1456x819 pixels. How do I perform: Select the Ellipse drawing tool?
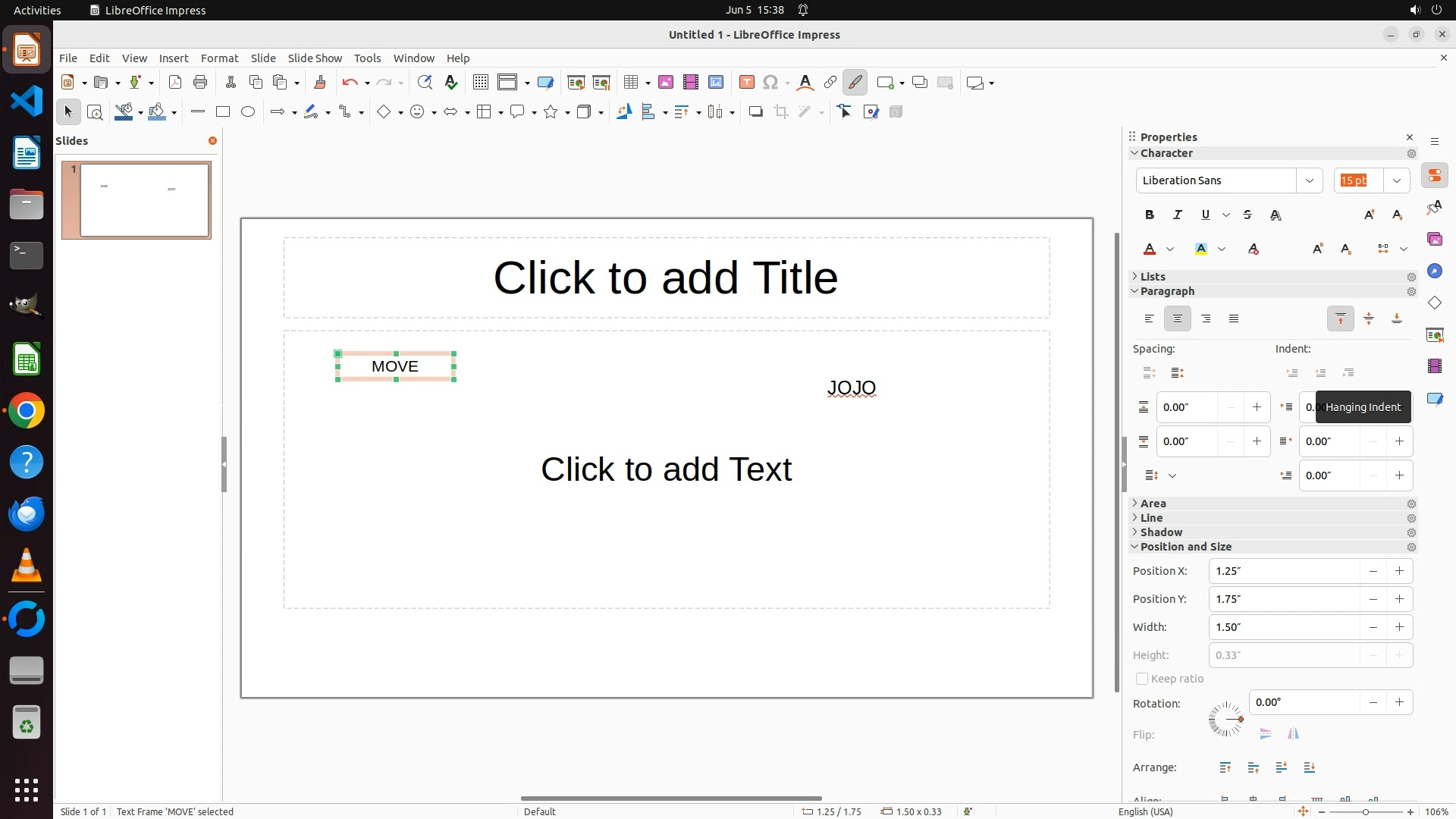click(248, 112)
